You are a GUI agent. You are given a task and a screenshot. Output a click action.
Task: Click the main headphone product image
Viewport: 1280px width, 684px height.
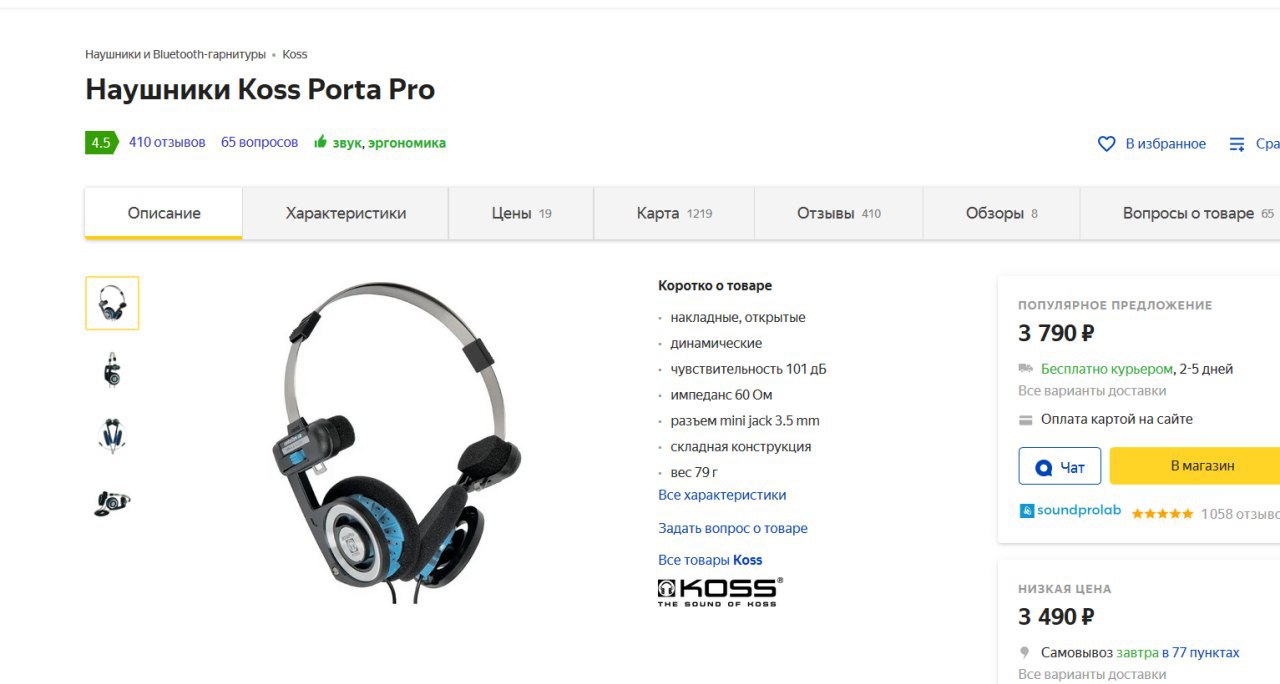[397, 442]
